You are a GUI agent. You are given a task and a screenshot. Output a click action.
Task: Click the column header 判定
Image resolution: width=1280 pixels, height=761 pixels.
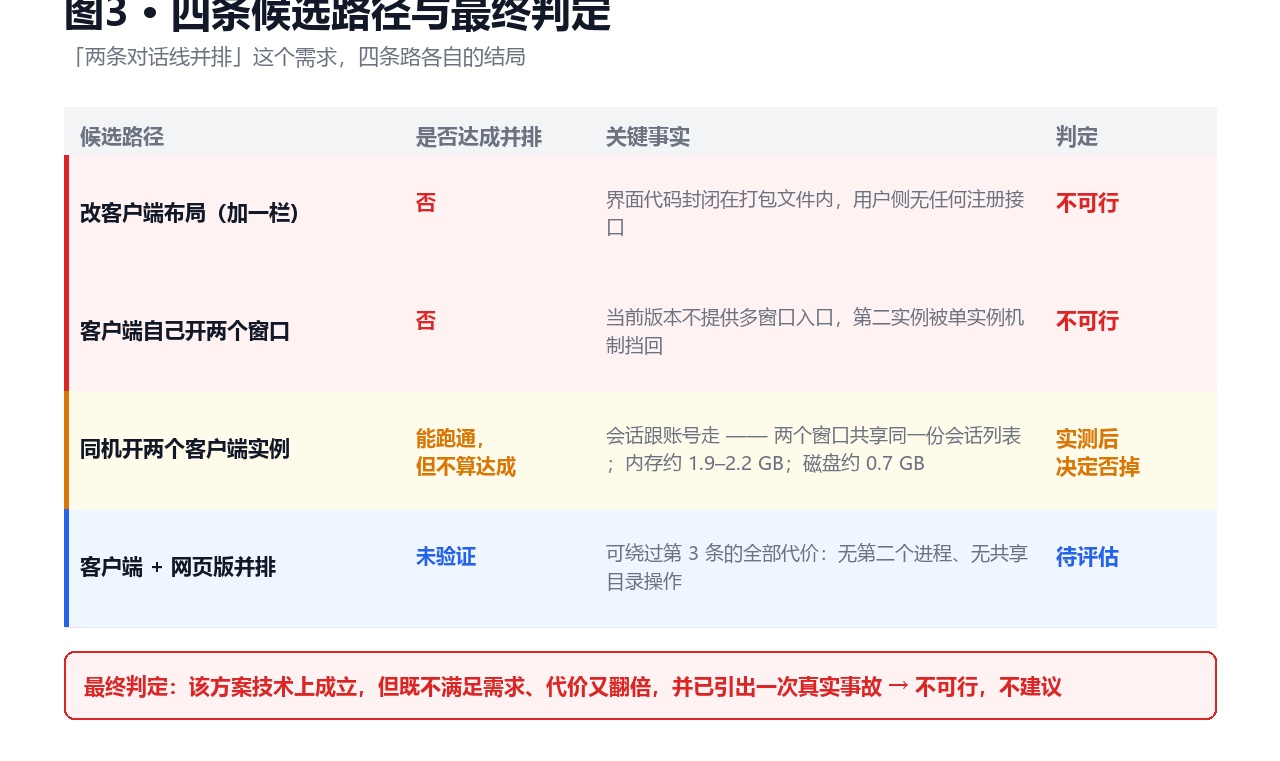click(x=1077, y=137)
